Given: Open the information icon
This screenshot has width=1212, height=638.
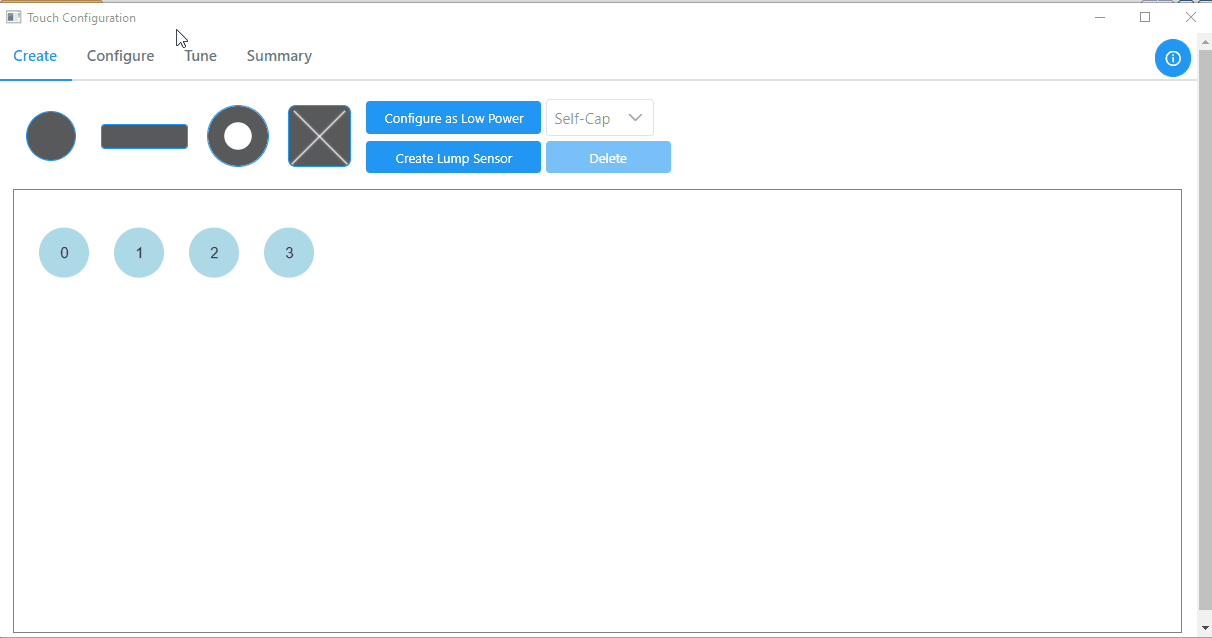Looking at the screenshot, I should pyautogui.click(x=1173, y=58).
